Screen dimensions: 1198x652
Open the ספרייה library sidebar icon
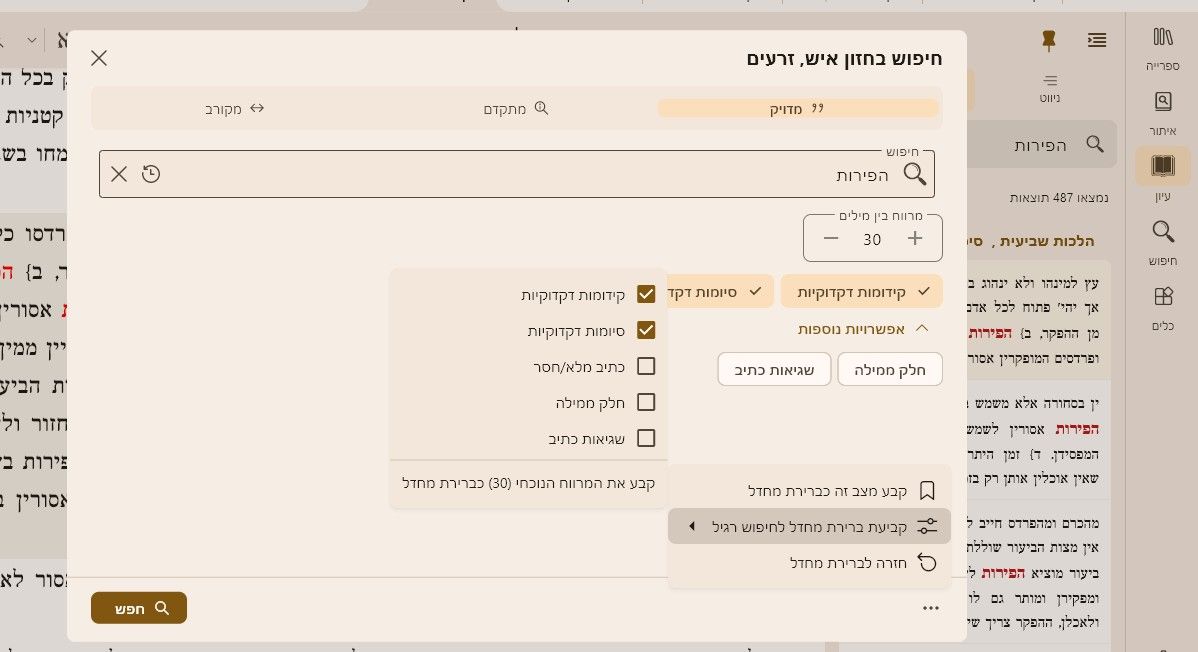click(1162, 47)
